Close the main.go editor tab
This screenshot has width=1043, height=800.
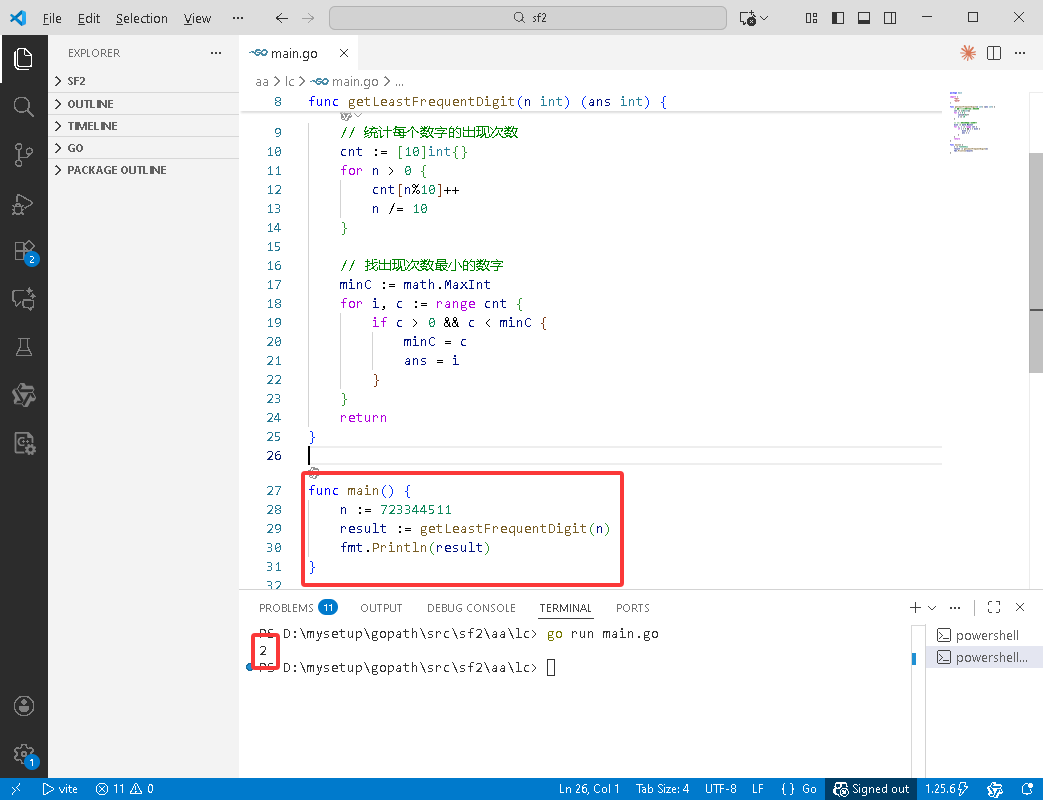(x=344, y=53)
